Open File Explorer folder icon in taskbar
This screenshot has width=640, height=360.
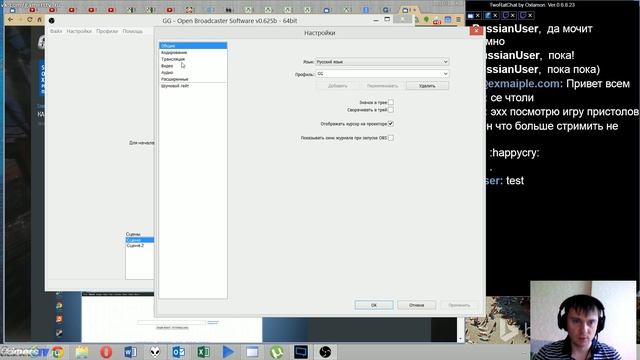pos(81,352)
